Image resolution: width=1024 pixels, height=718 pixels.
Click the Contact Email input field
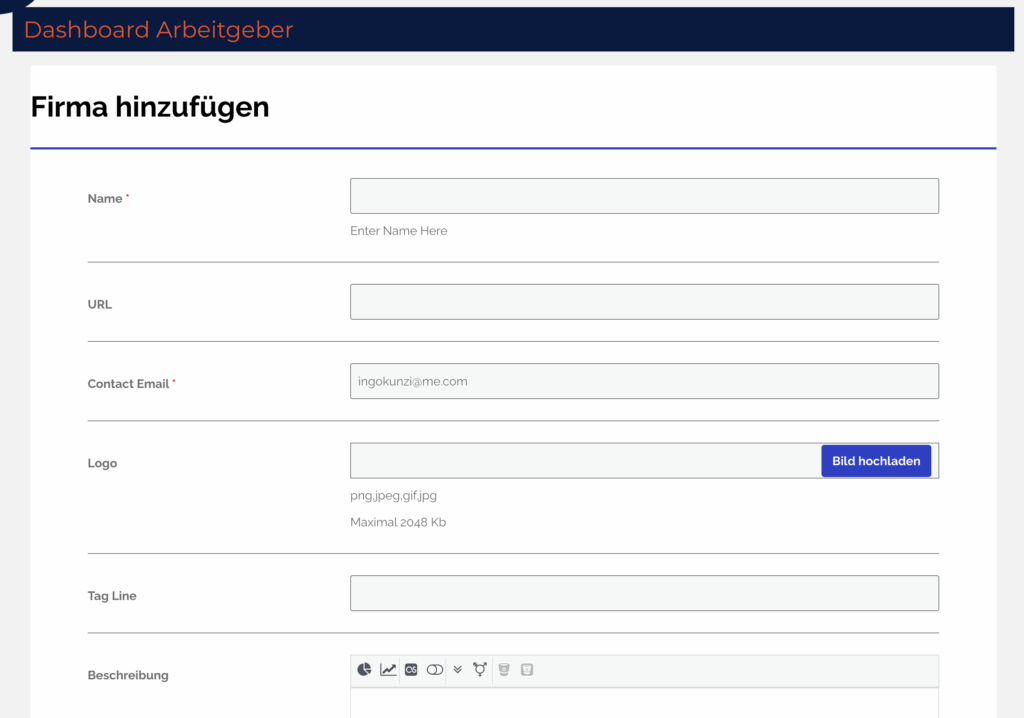(644, 381)
